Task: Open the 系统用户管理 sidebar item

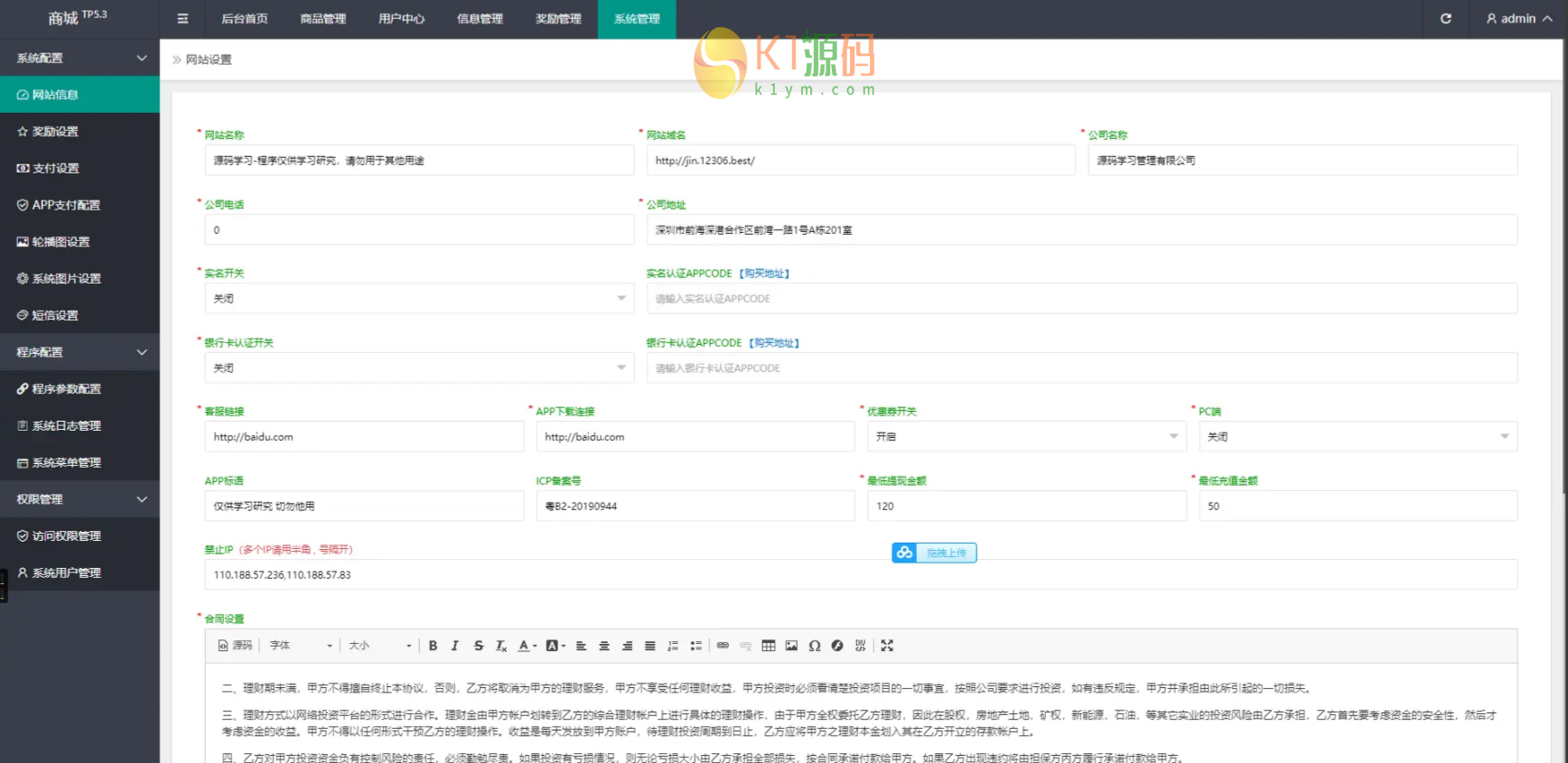Action: coord(79,572)
